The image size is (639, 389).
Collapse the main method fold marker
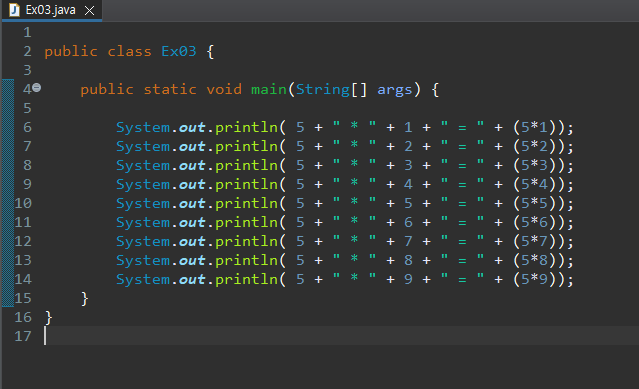point(37,87)
